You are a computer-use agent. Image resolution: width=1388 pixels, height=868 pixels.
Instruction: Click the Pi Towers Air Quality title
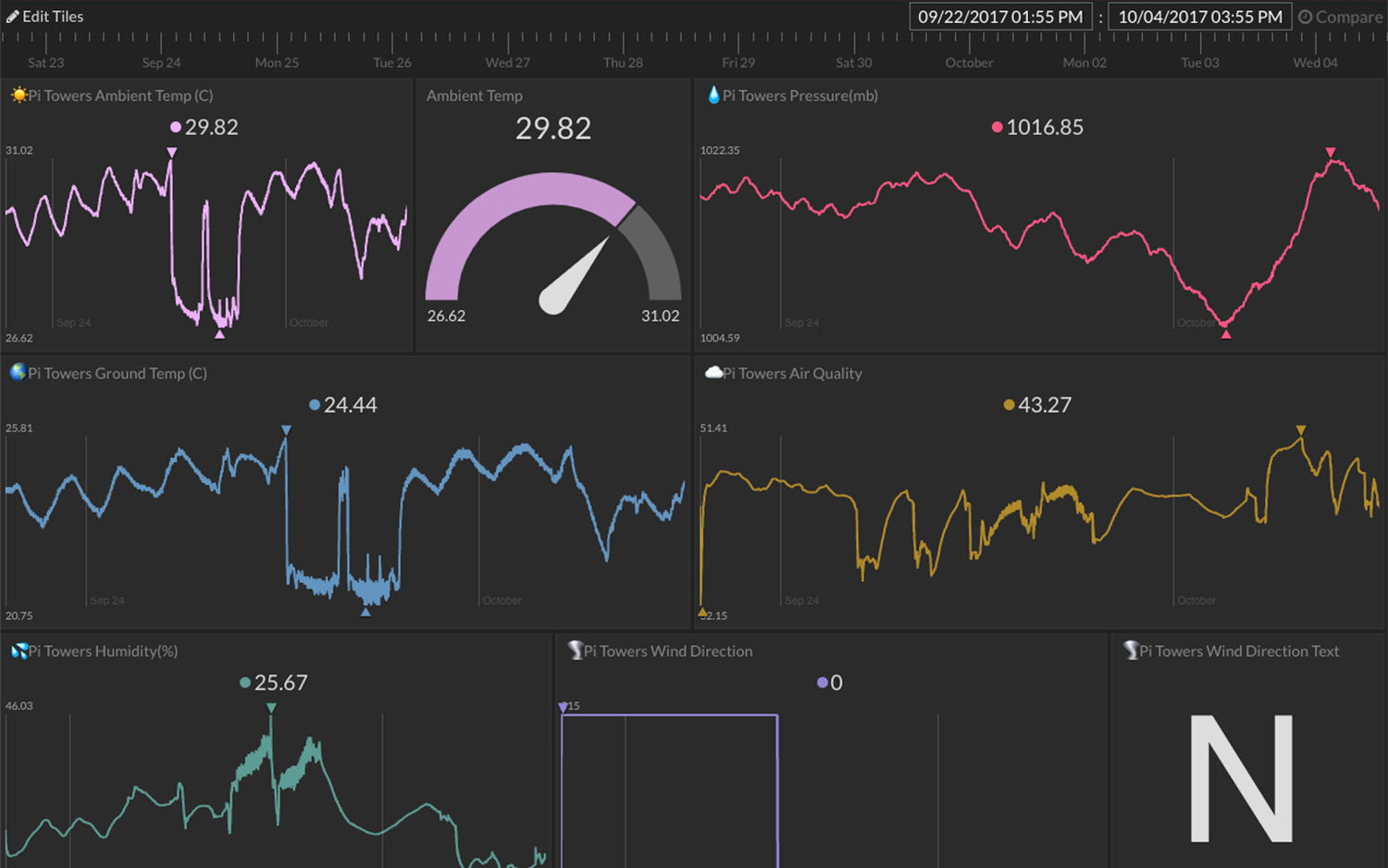[x=792, y=373]
